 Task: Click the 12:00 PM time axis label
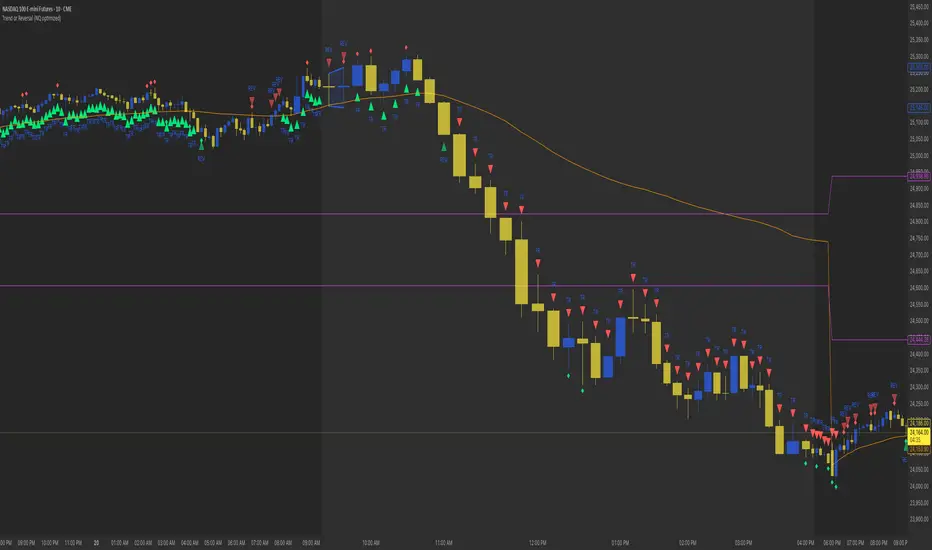[537, 543]
